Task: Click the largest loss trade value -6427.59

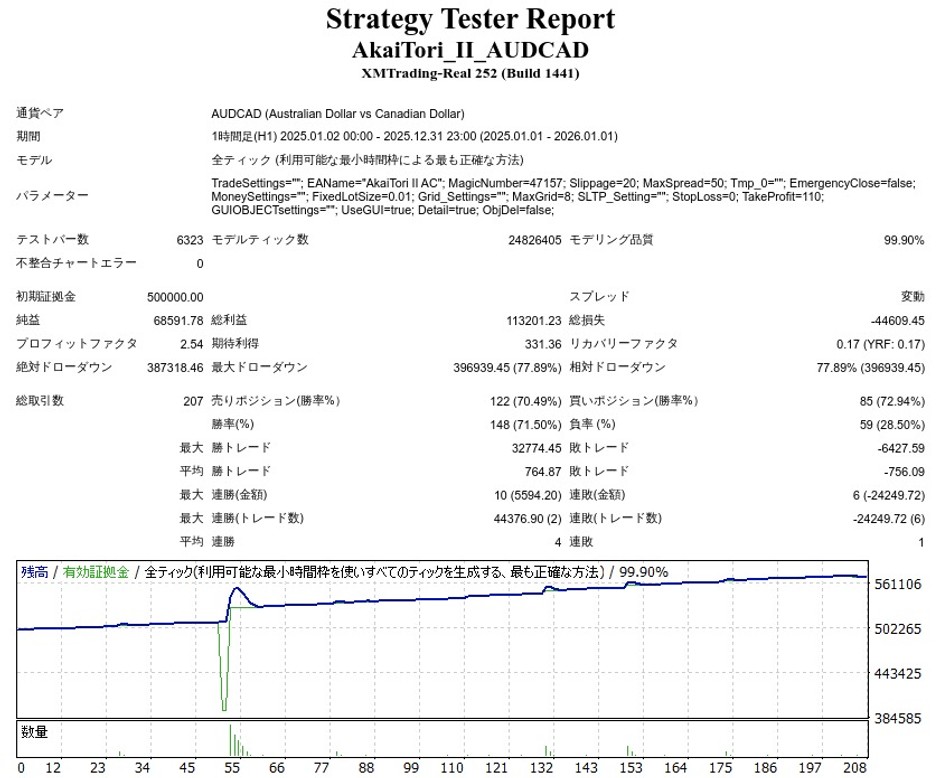Action: [x=900, y=448]
